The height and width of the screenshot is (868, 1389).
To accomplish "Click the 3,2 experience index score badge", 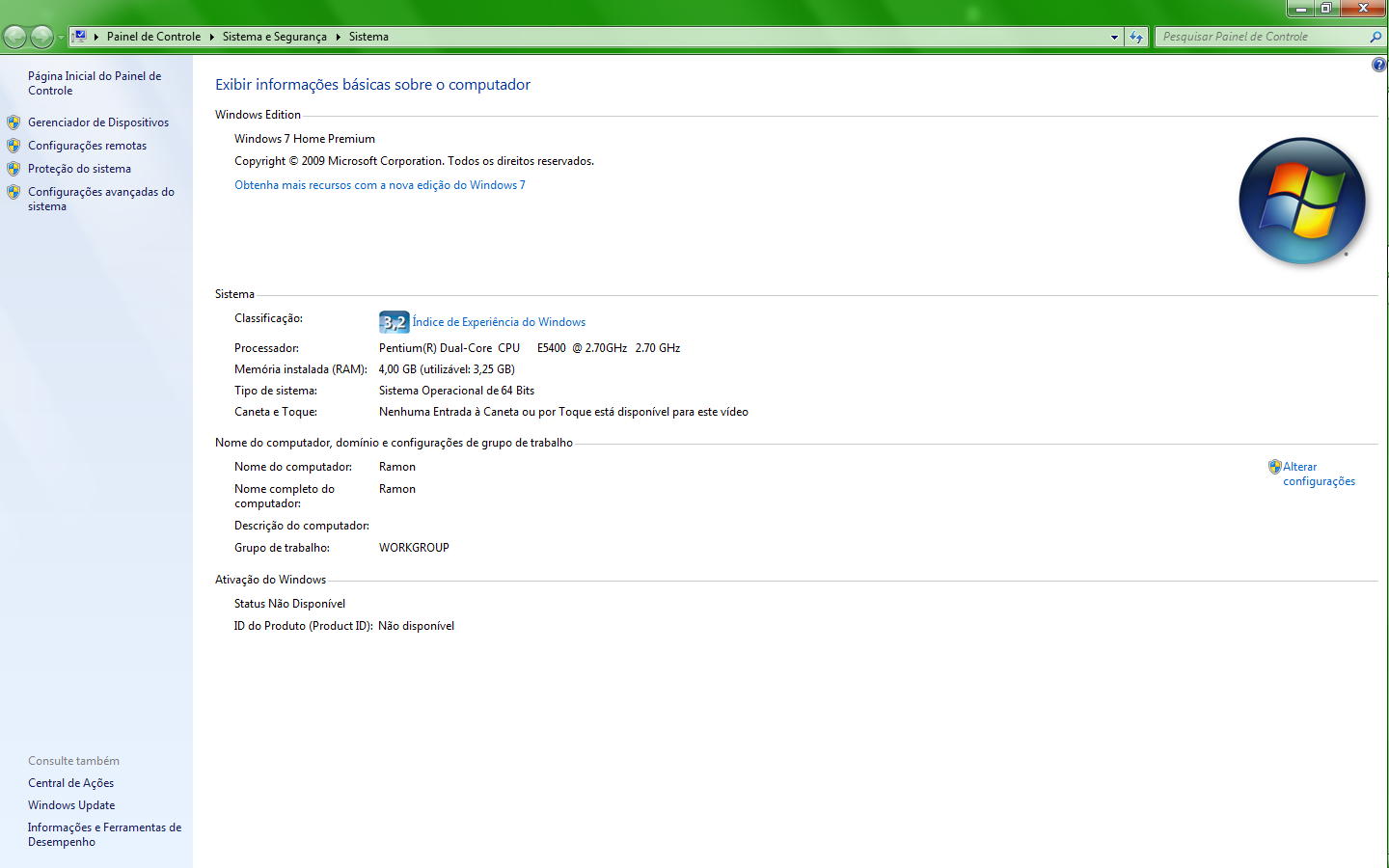I will (394, 322).
